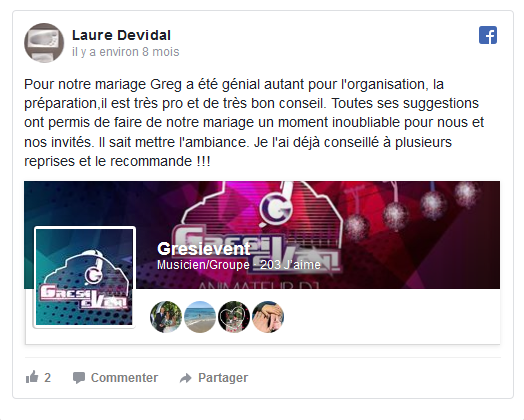Click the disco balls in cover photo
524x420 pixels.
(x=411, y=209)
